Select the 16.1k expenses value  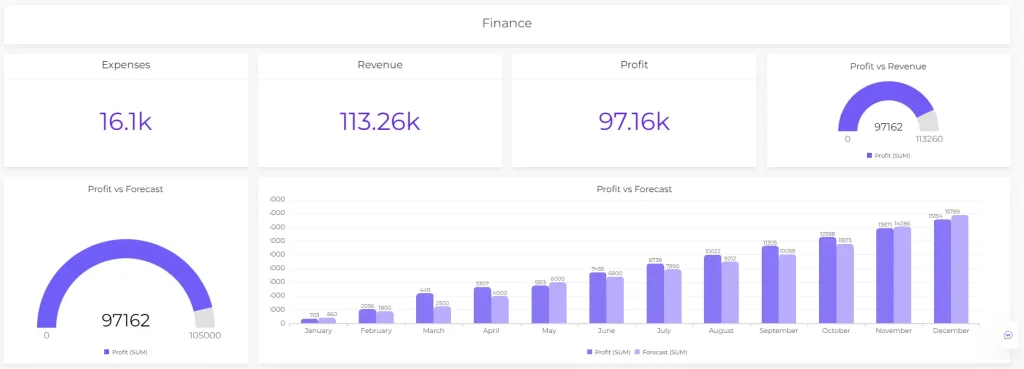click(x=125, y=121)
